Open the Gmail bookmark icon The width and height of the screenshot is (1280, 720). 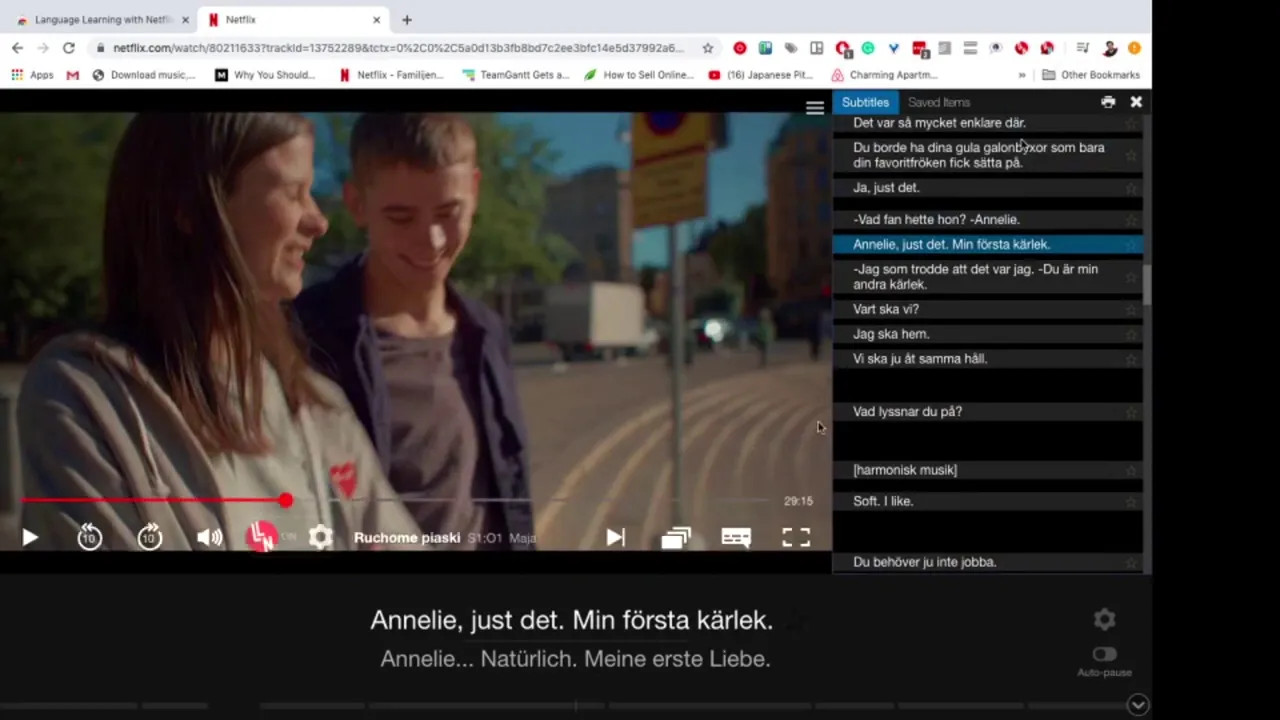coord(72,75)
